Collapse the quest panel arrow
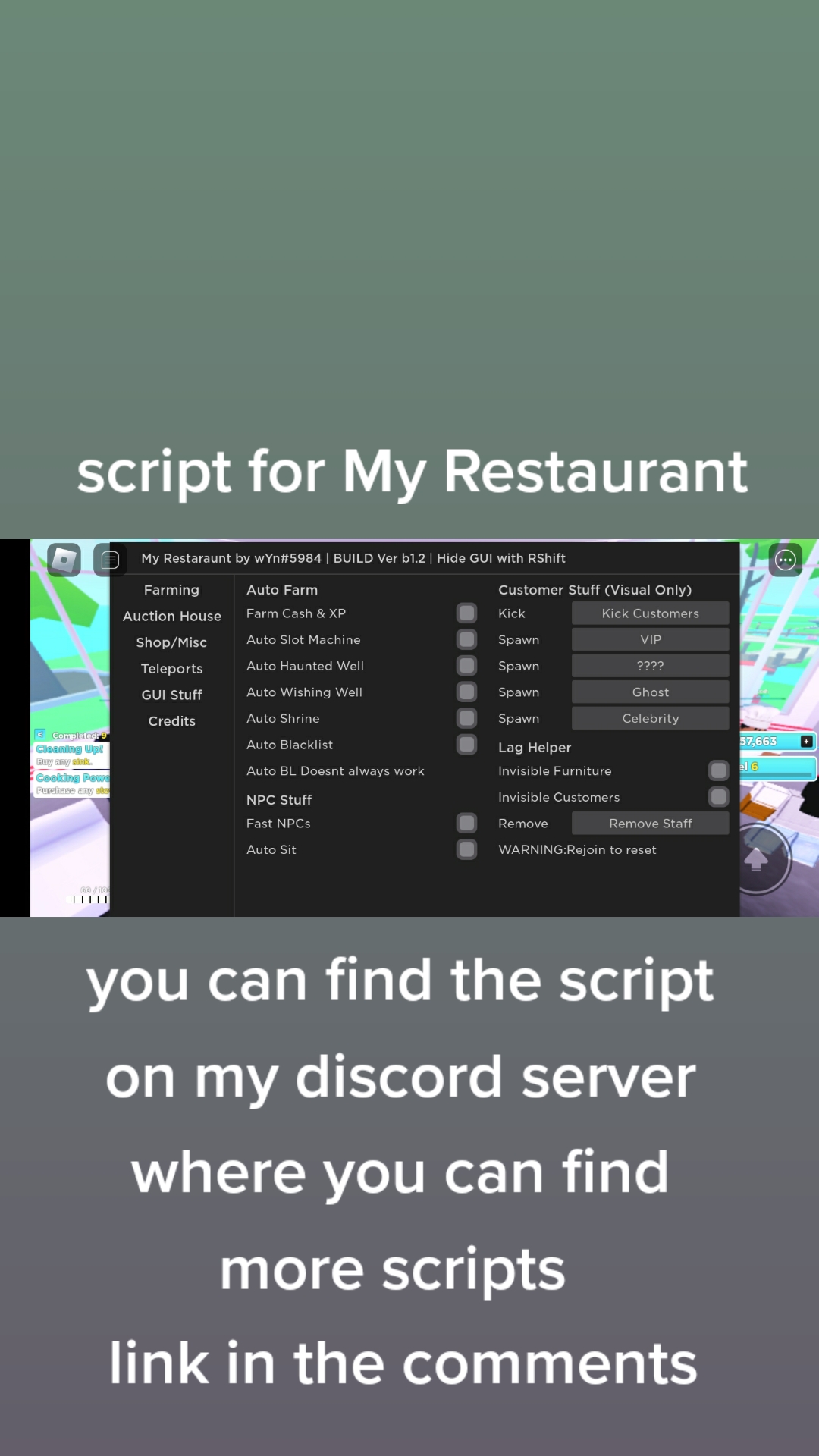 point(40,735)
